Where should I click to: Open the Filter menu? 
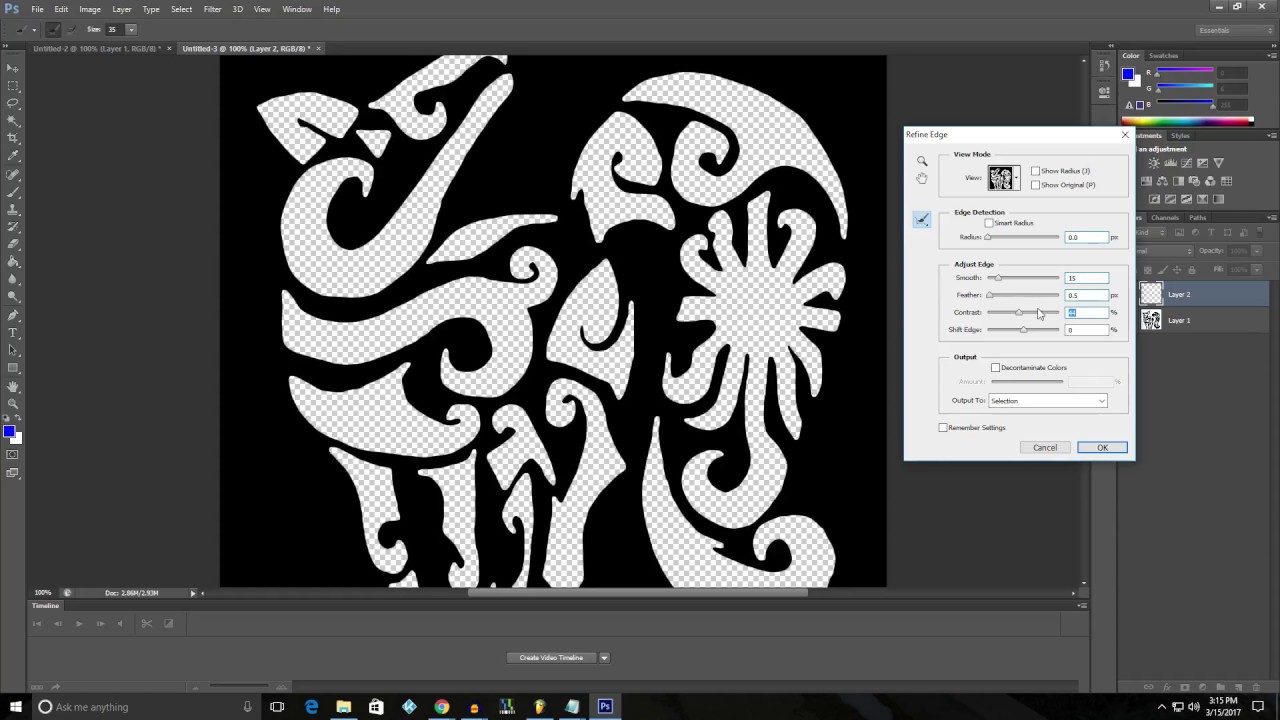click(x=212, y=9)
